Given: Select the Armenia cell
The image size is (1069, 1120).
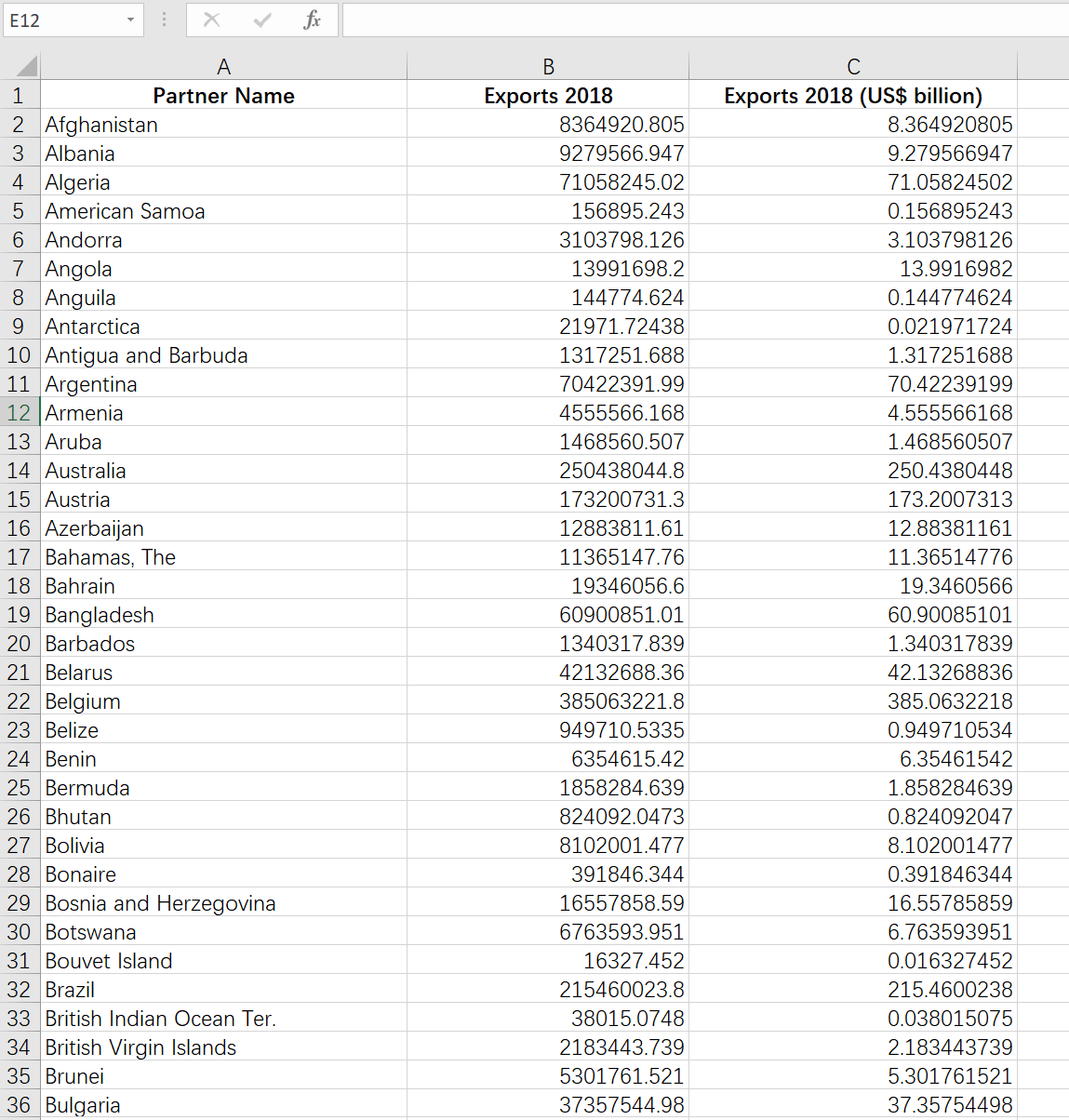Looking at the screenshot, I should tap(223, 412).
